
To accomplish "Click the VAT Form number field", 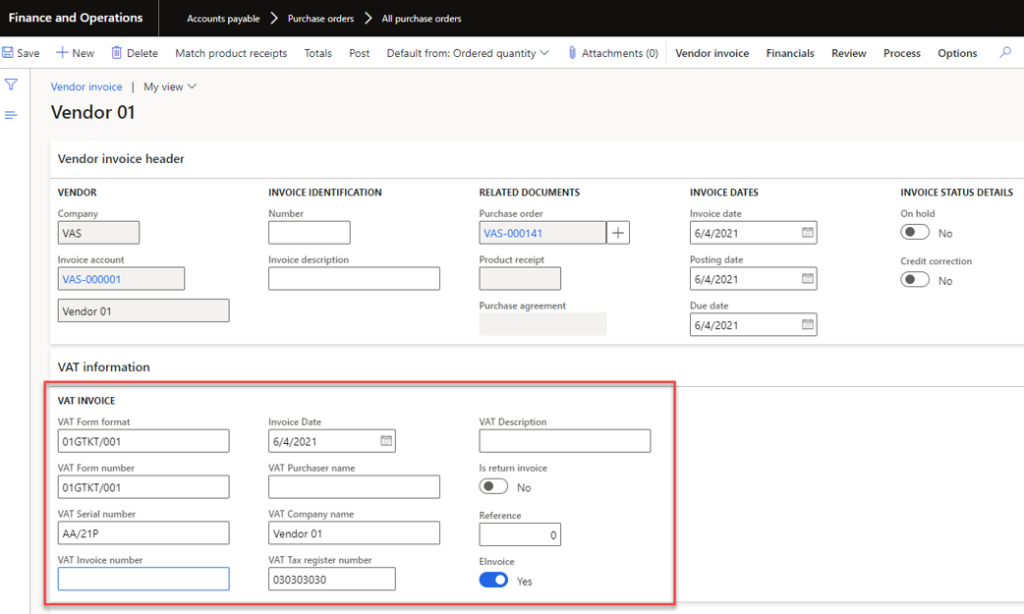I will (143, 487).
